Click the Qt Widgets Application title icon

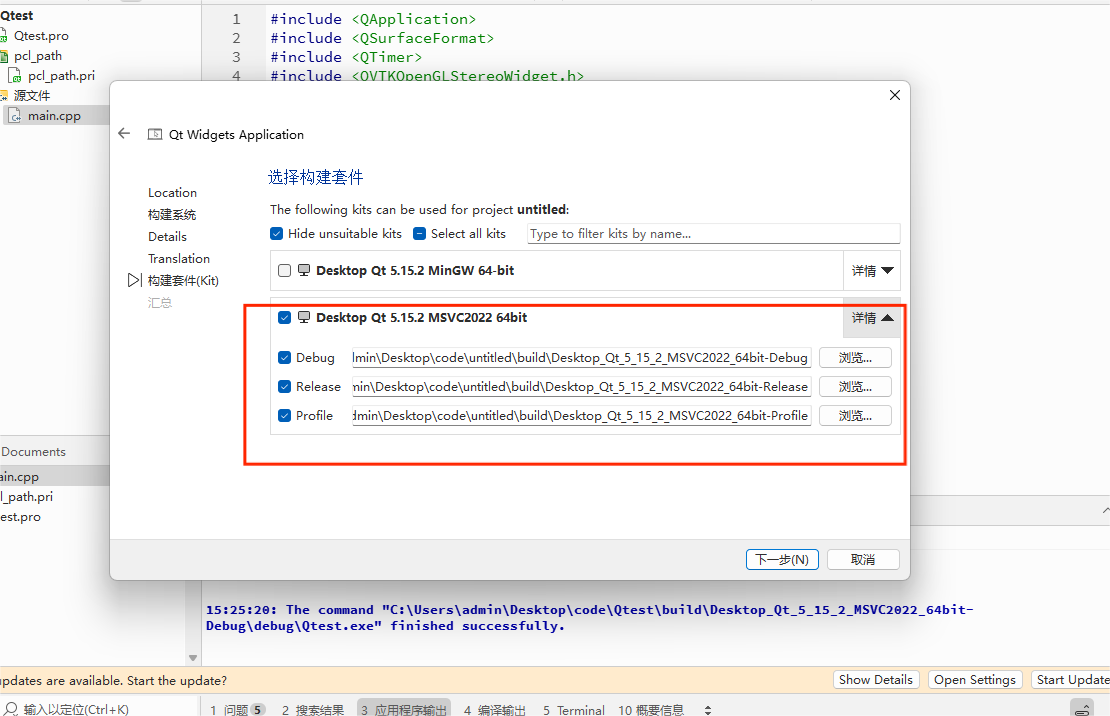click(154, 134)
